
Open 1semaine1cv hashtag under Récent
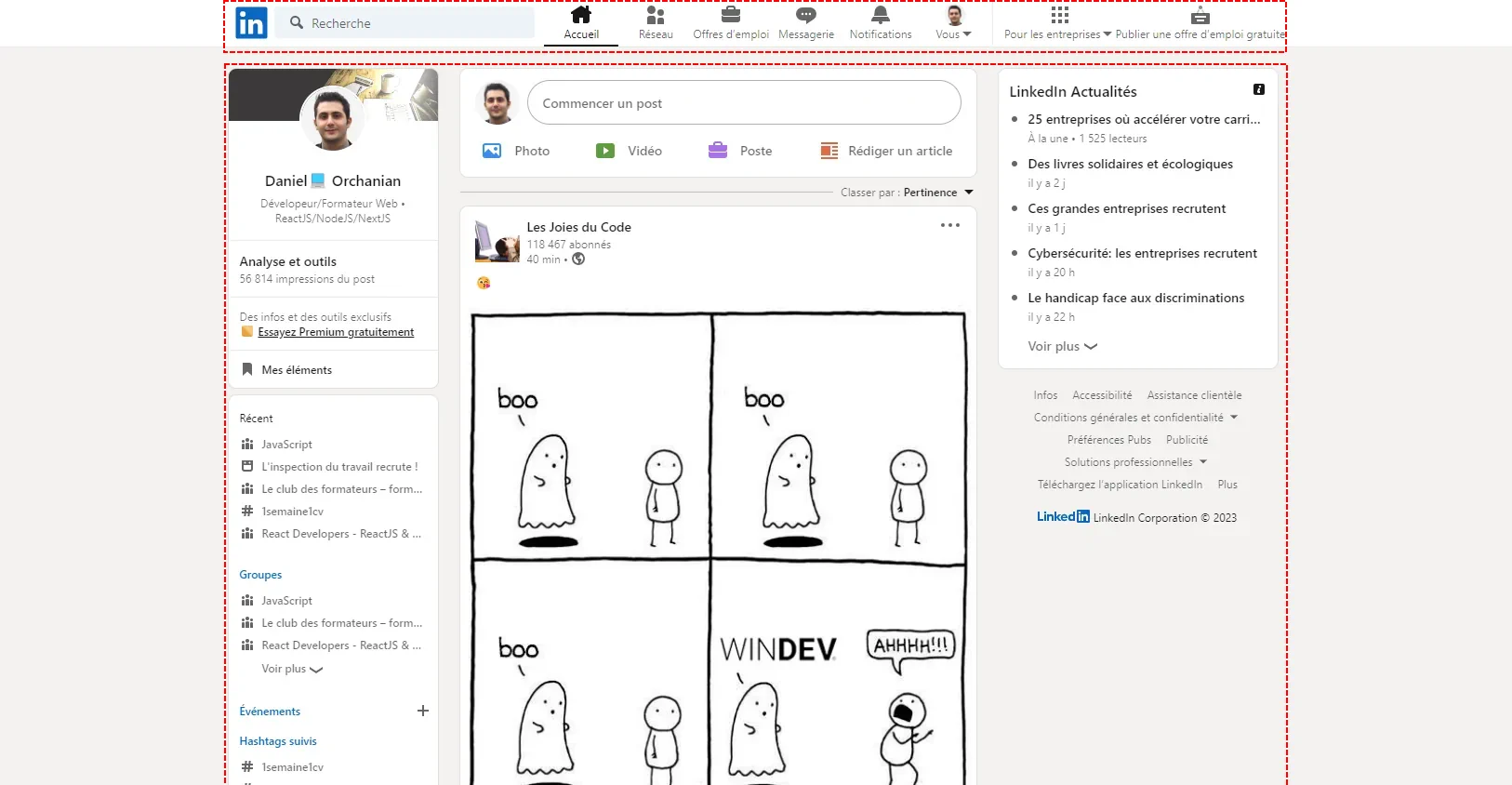click(x=292, y=512)
